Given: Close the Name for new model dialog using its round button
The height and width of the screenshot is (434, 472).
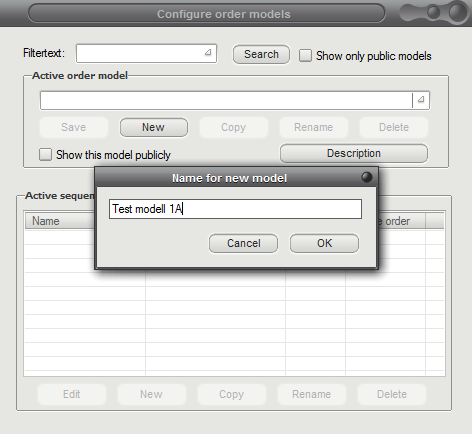Looking at the screenshot, I should coord(367,177).
